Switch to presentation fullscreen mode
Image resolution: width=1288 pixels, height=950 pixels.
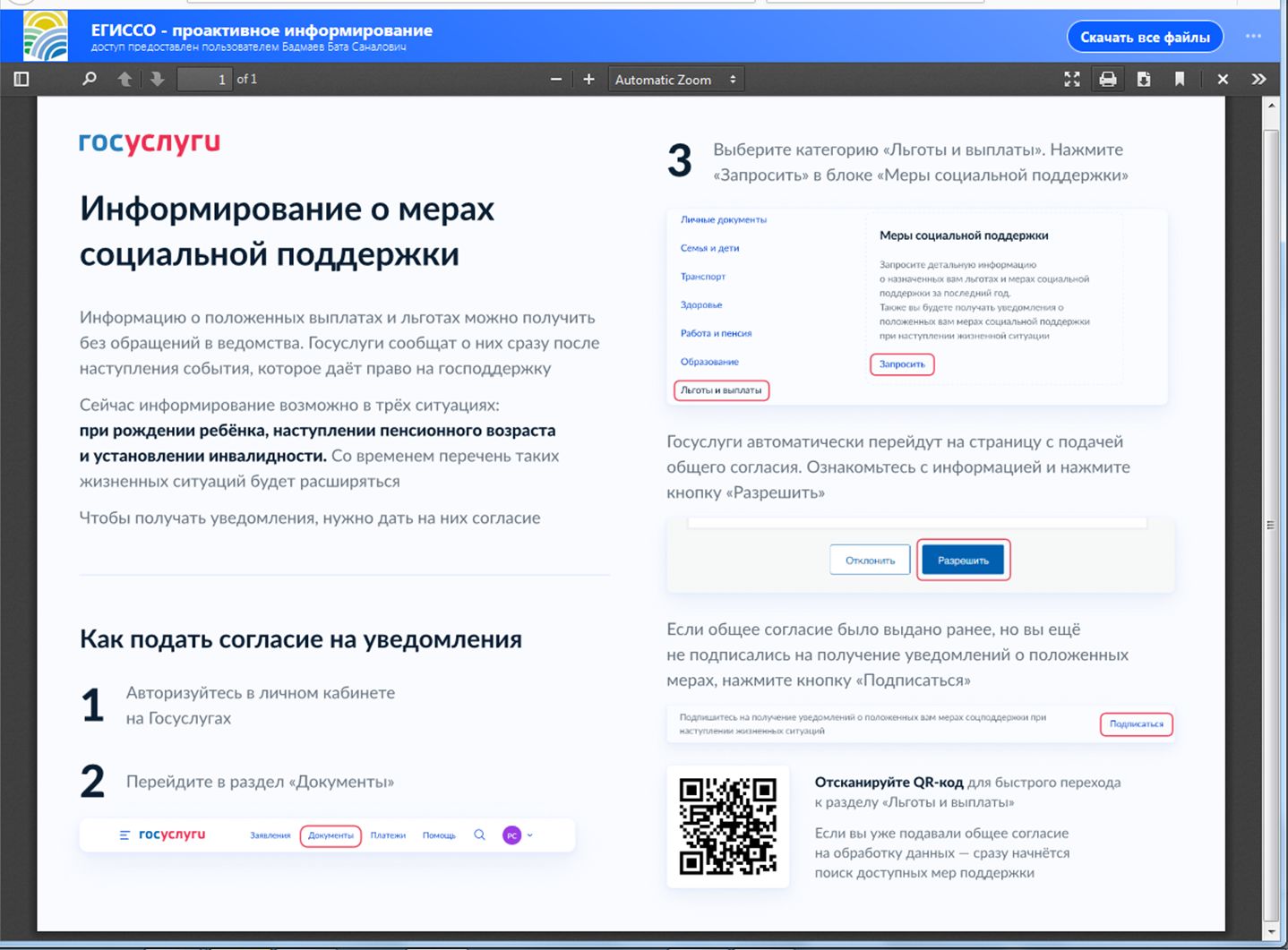coord(1072,80)
